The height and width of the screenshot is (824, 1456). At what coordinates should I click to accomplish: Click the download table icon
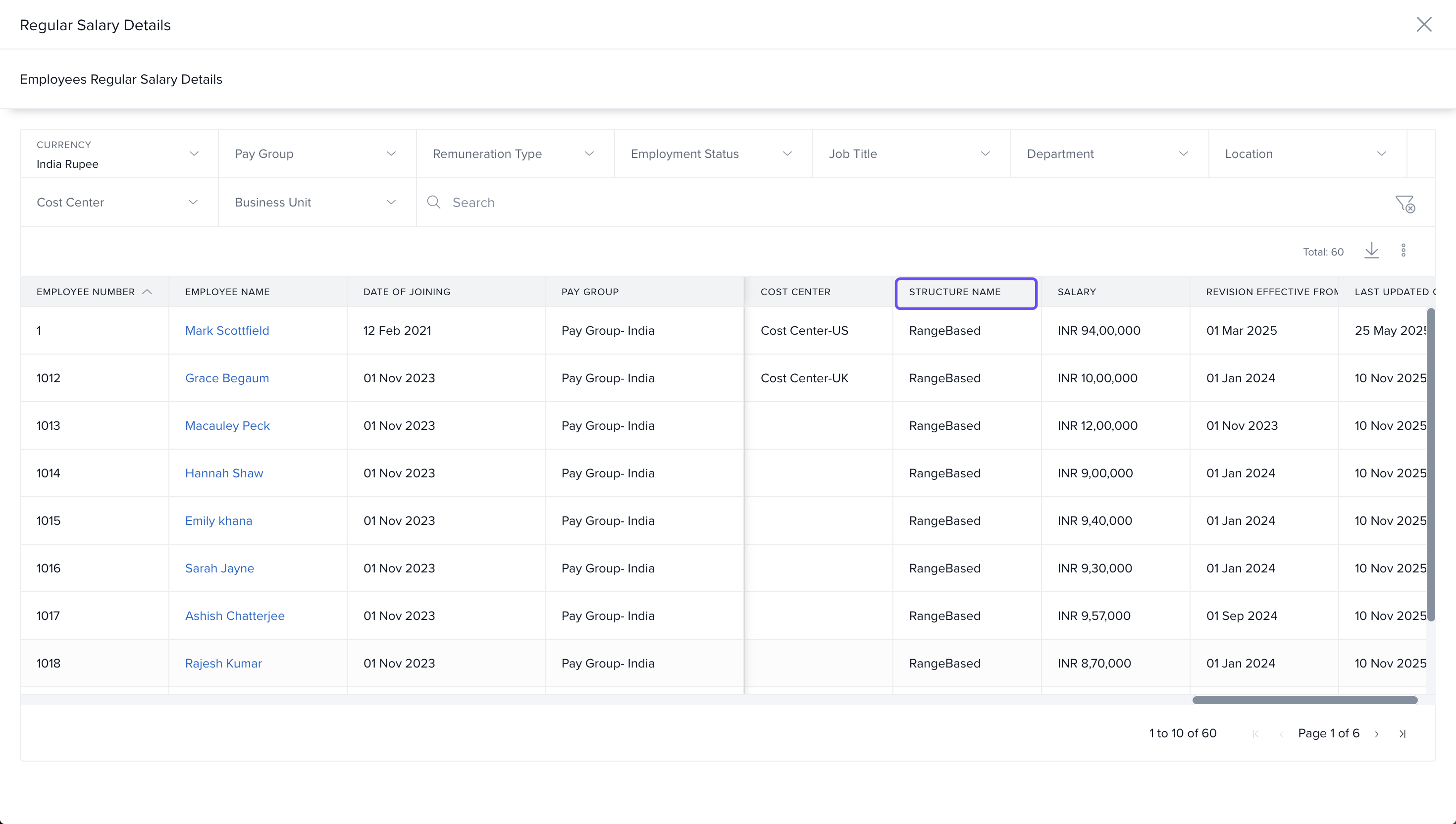click(x=1371, y=251)
